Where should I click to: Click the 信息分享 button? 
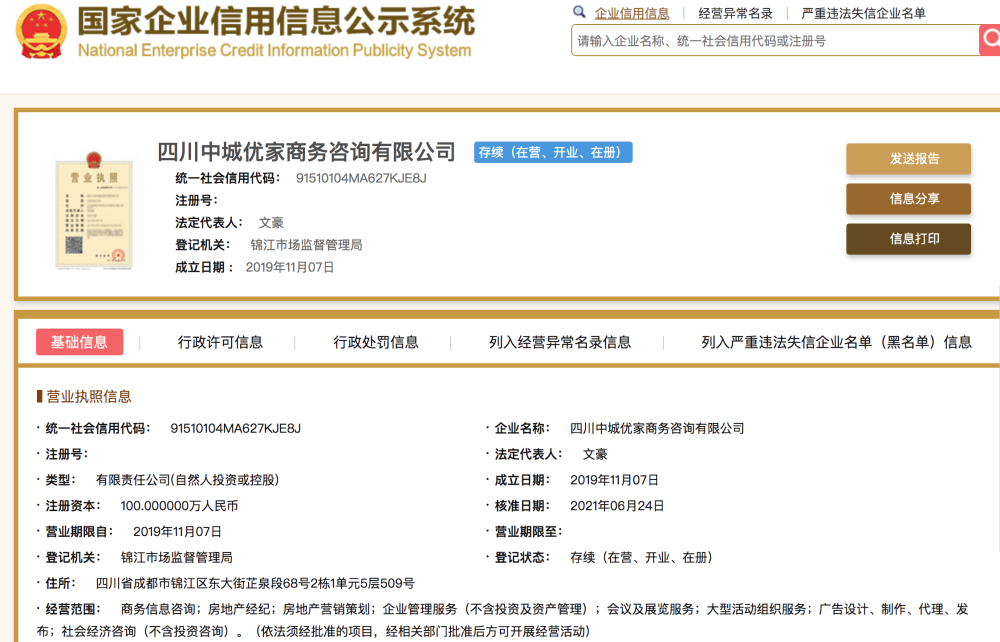[908, 199]
